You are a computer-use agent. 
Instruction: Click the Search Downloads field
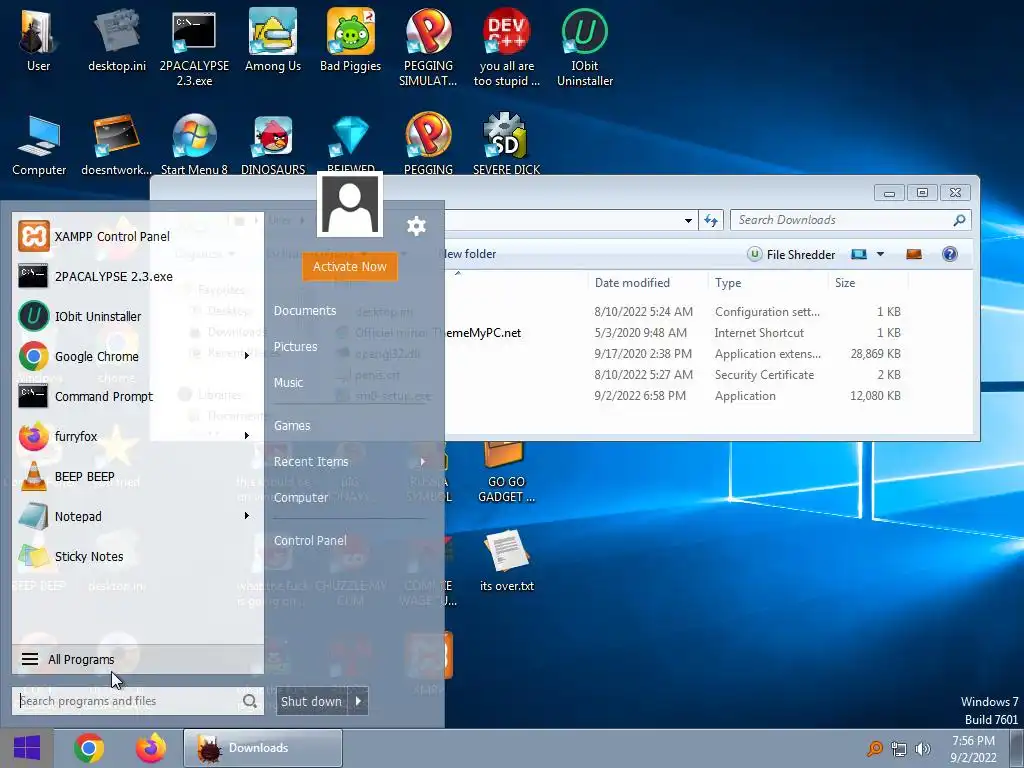pos(850,220)
